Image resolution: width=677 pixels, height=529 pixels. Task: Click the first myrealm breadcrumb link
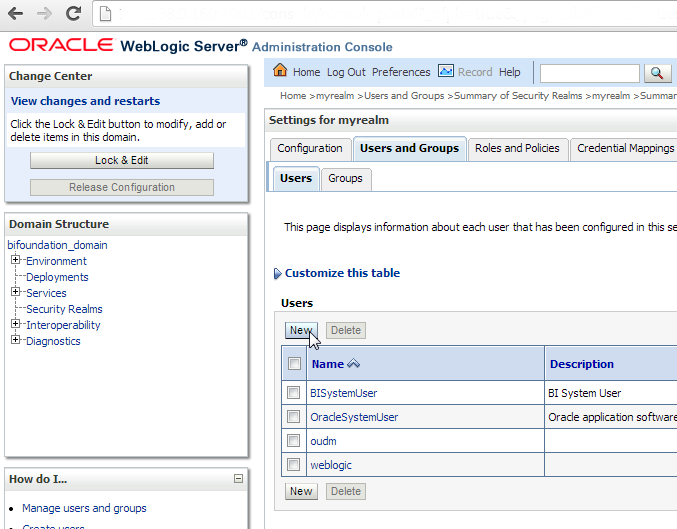(x=335, y=96)
